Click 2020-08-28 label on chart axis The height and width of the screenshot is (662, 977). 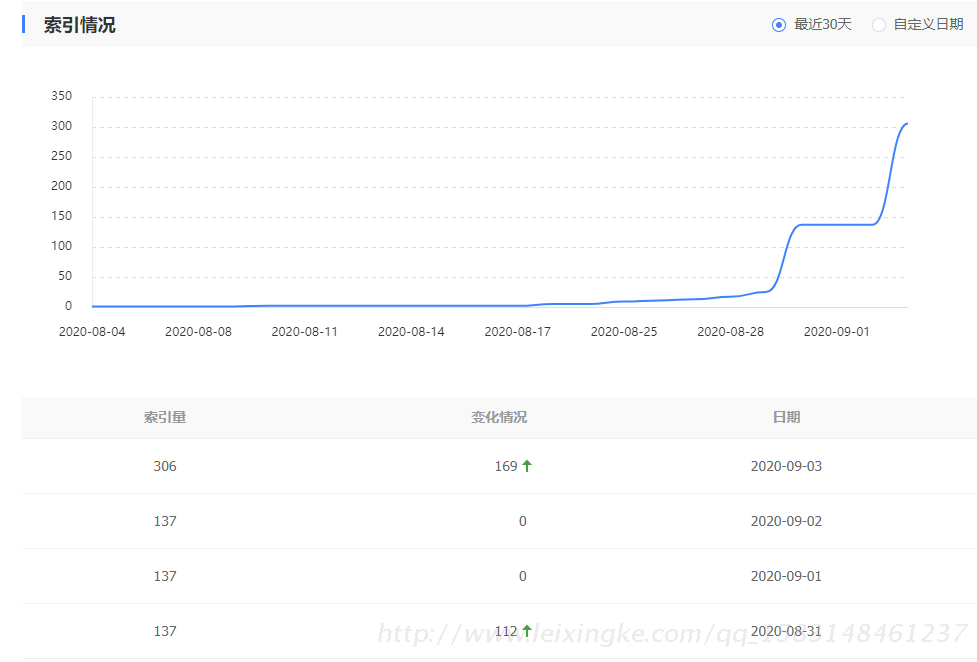pyautogui.click(x=730, y=331)
